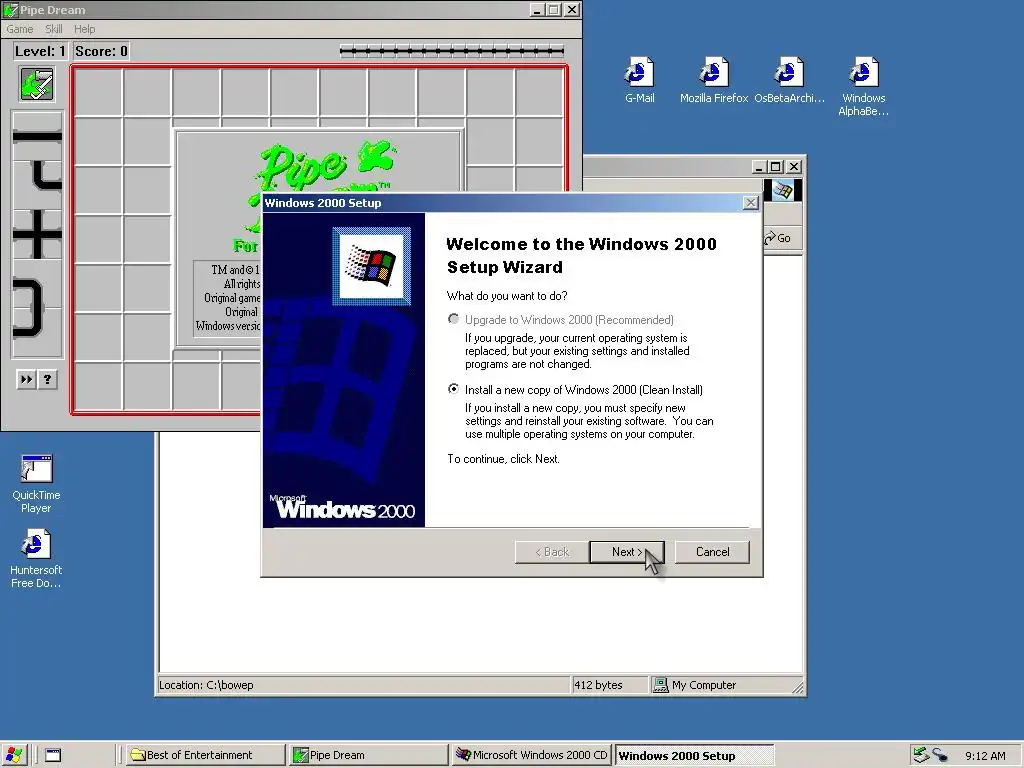This screenshot has width=1024, height=768.
Task: Click the Windows logo image in the Setup wizard
Action: pos(372,266)
